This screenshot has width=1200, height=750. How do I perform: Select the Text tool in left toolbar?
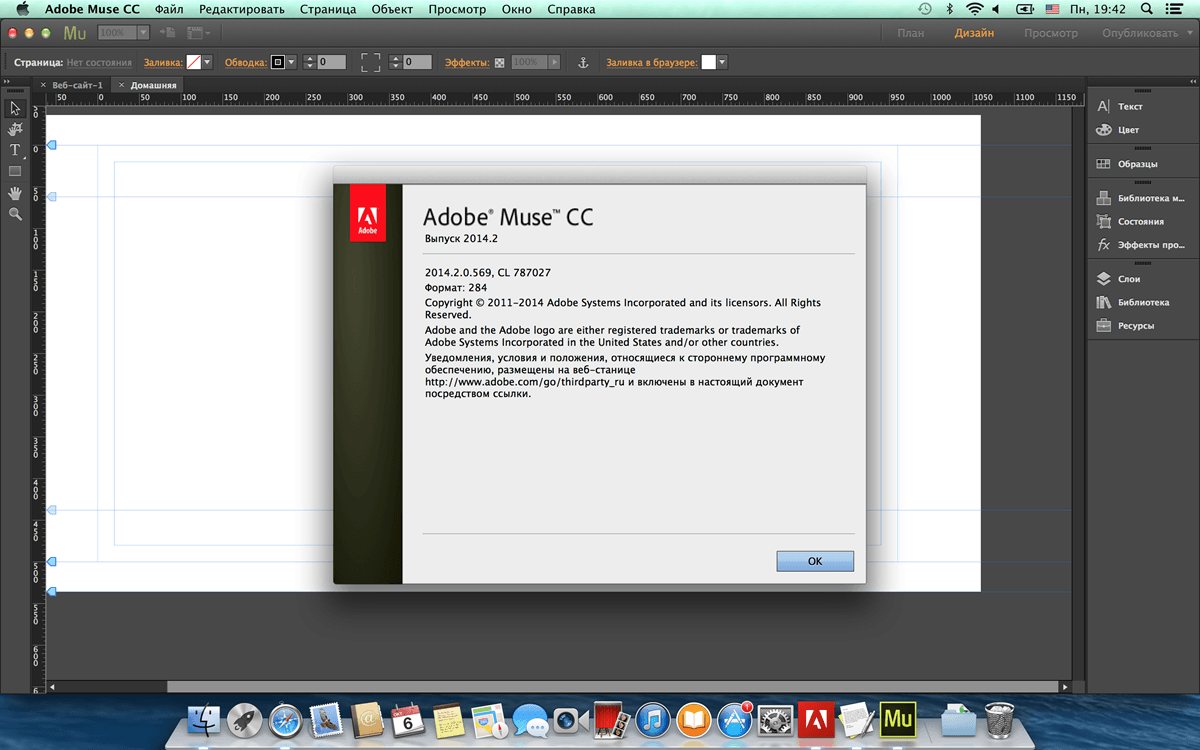[15, 150]
